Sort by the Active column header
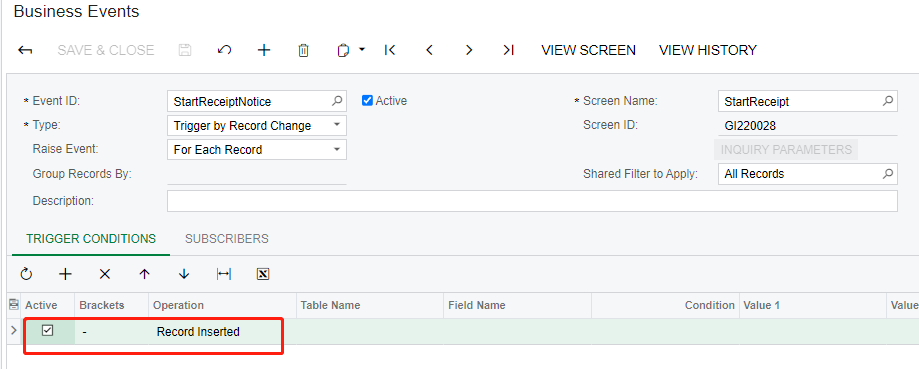This screenshot has width=919, height=369. [47, 305]
